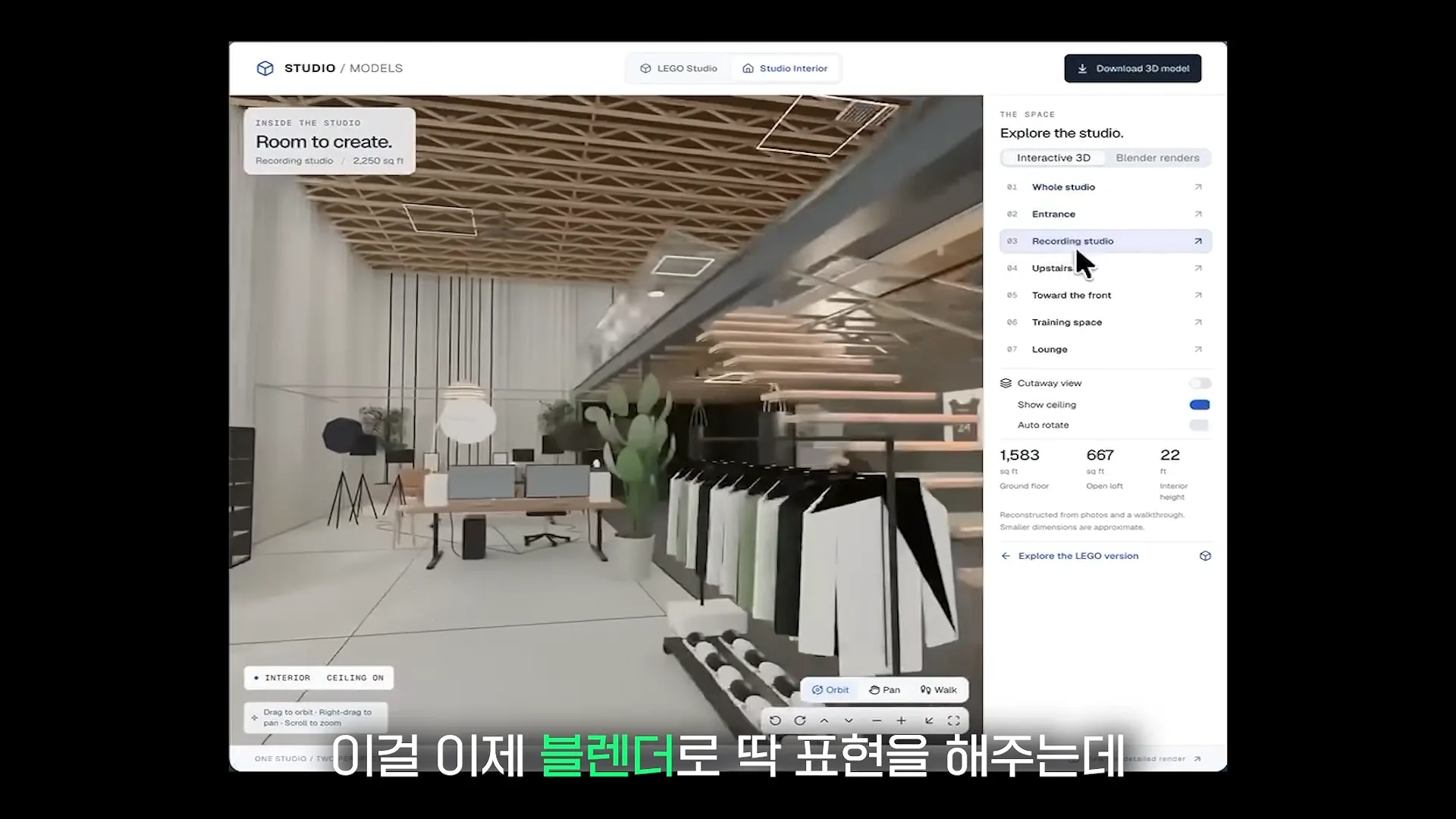Rotate the view clockwise

pyautogui.click(x=800, y=720)
